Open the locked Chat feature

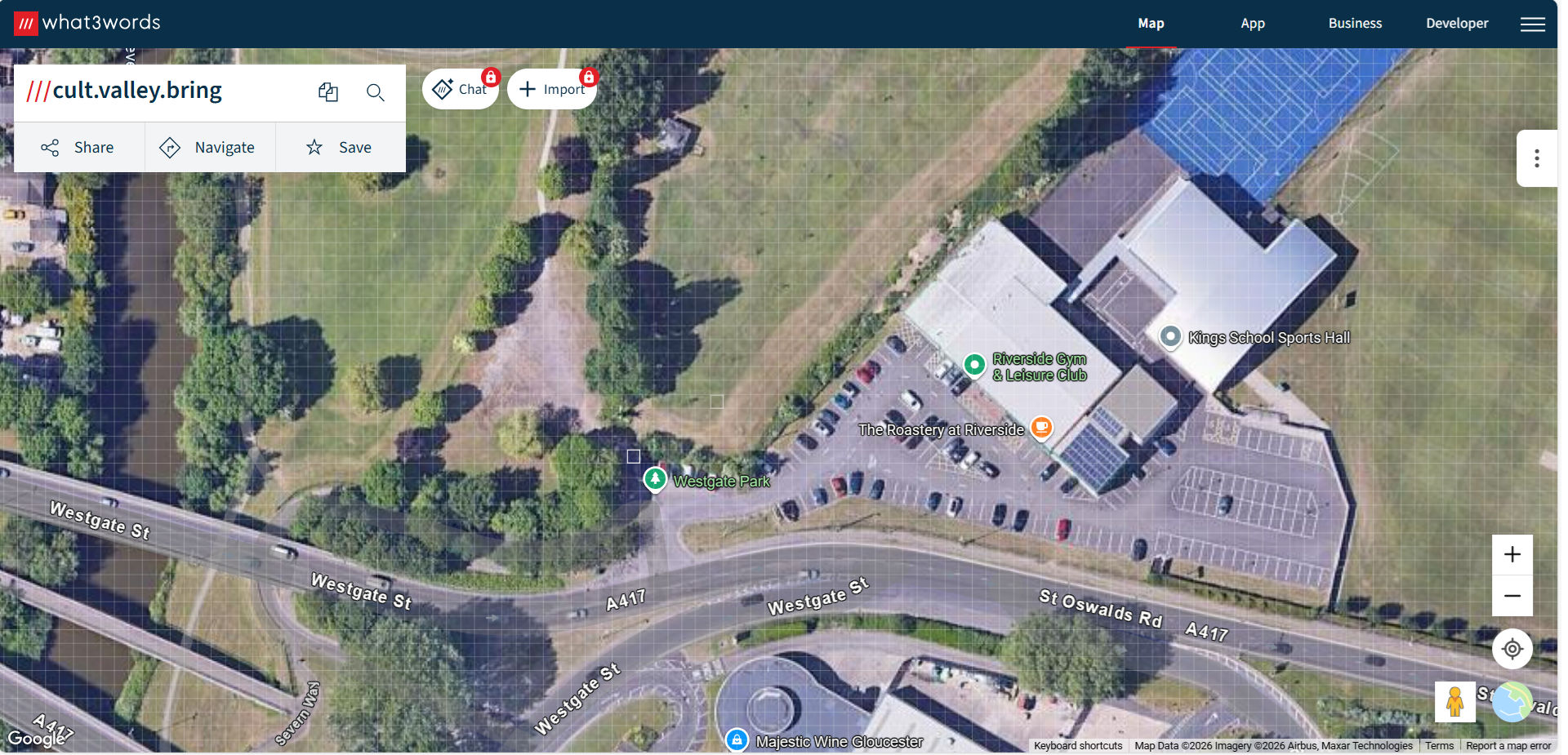point(461,89)
